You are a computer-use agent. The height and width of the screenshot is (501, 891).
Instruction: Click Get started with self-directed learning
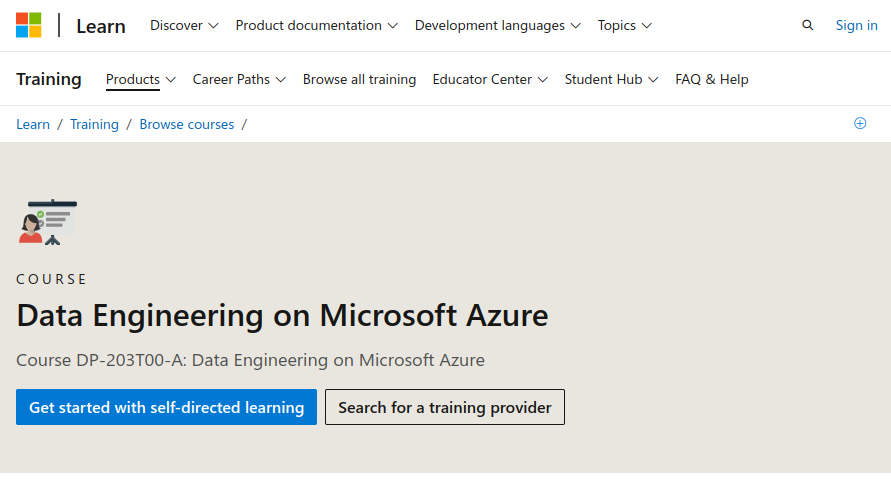coord(166,407)
